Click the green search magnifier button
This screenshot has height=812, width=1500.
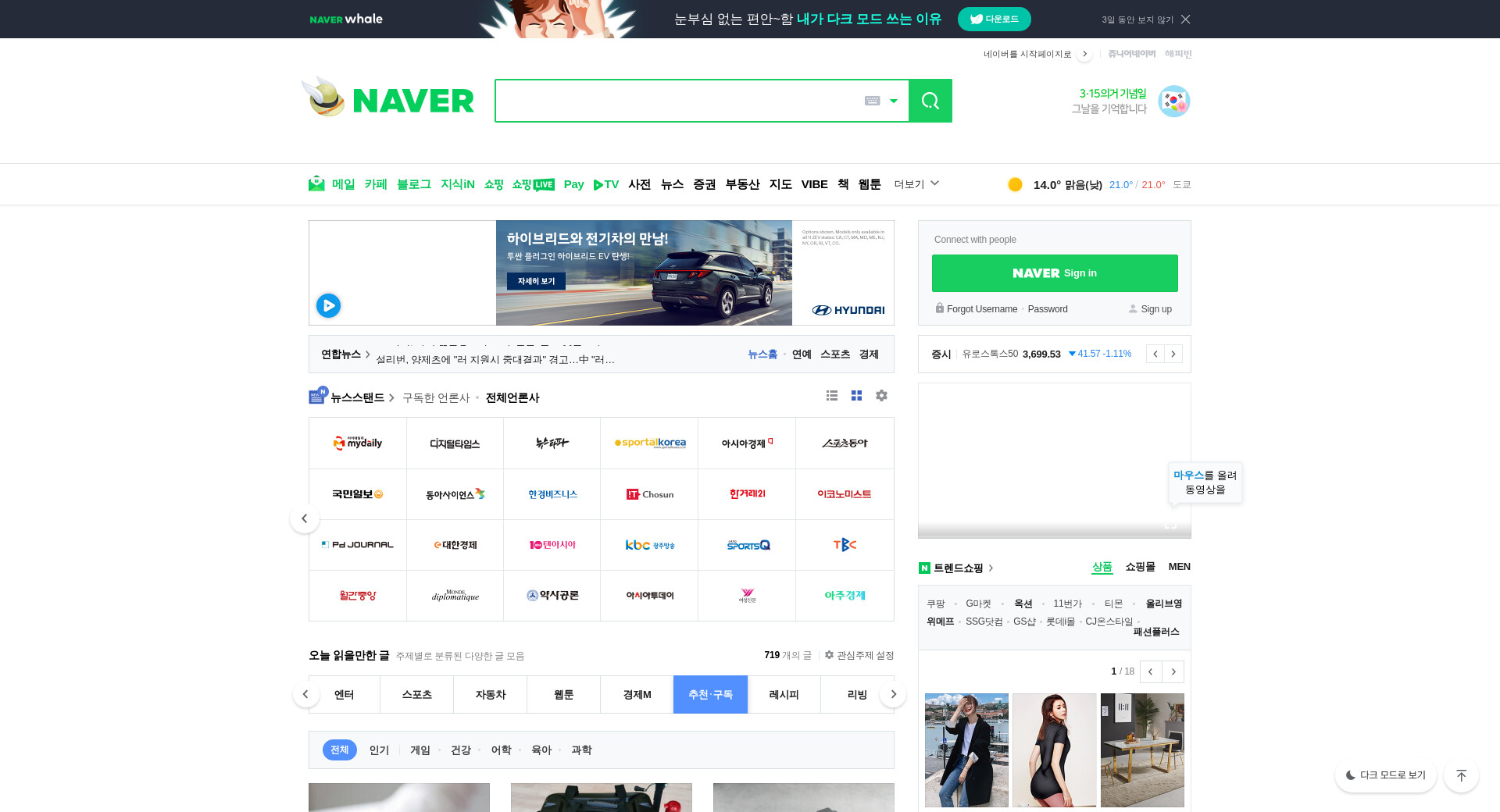[x=930, y=101]
